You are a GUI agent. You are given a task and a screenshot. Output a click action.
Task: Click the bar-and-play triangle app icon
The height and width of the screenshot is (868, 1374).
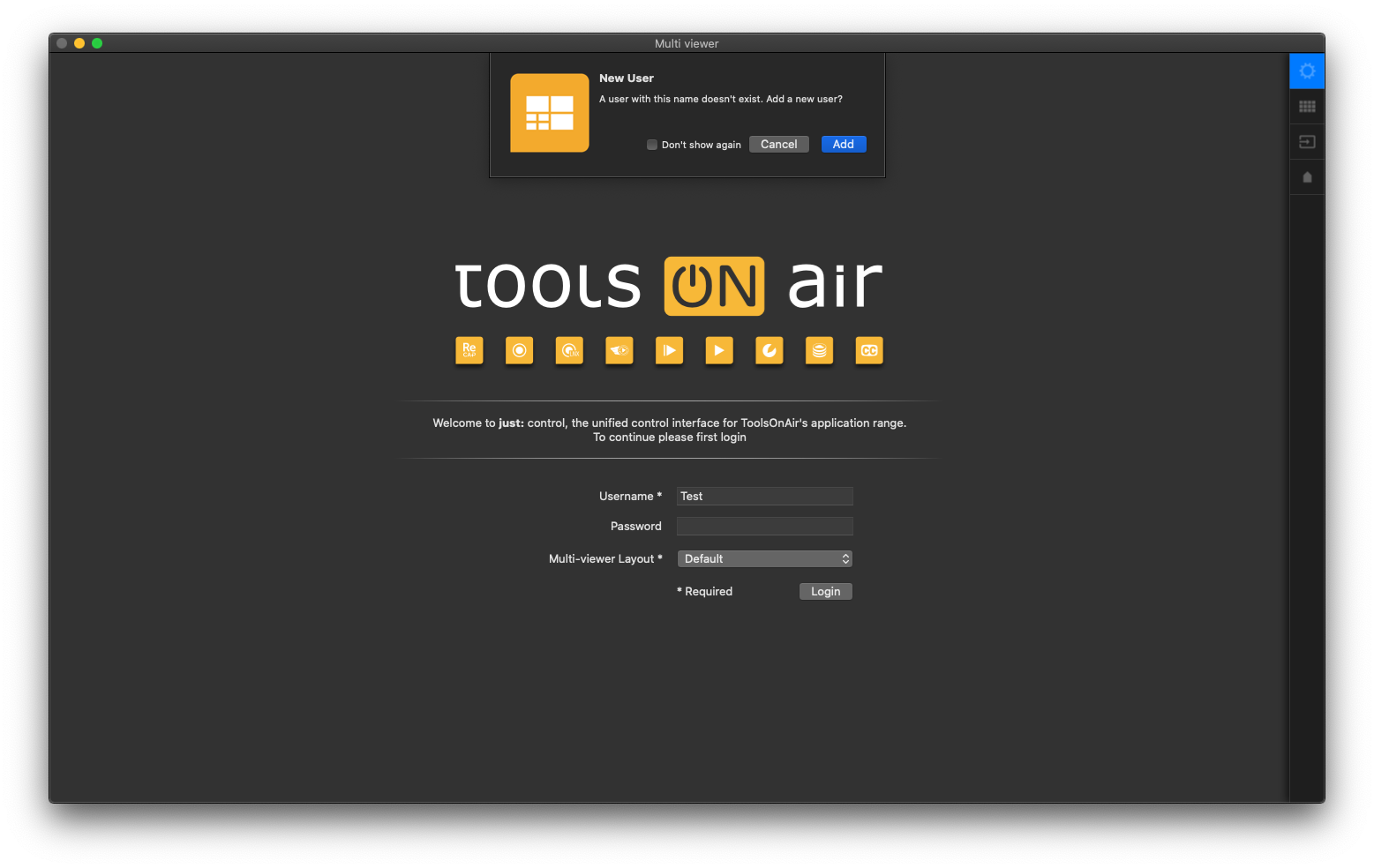coord(670,350)
